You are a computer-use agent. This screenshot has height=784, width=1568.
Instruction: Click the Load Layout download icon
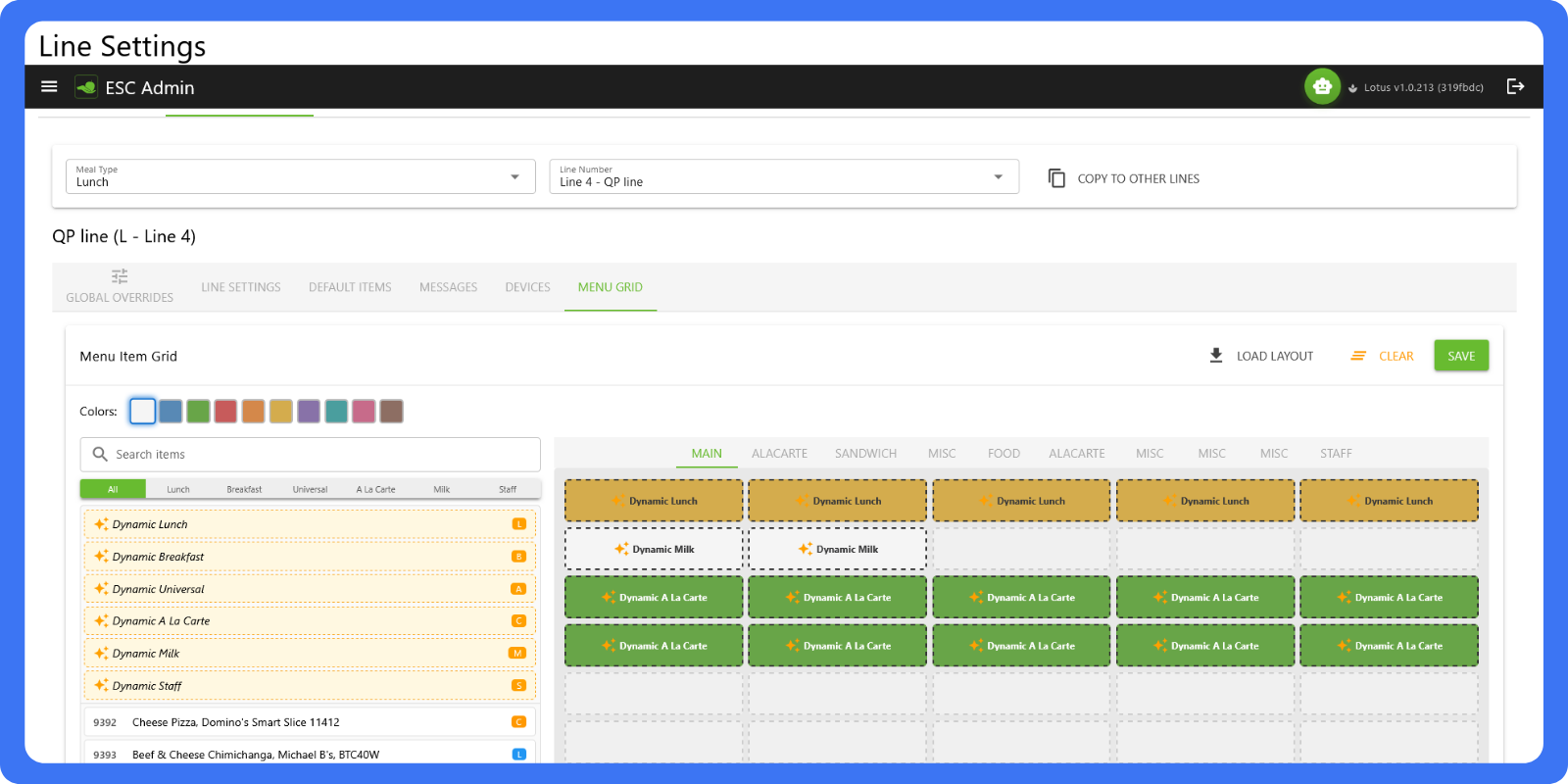tap(1216, 356)
